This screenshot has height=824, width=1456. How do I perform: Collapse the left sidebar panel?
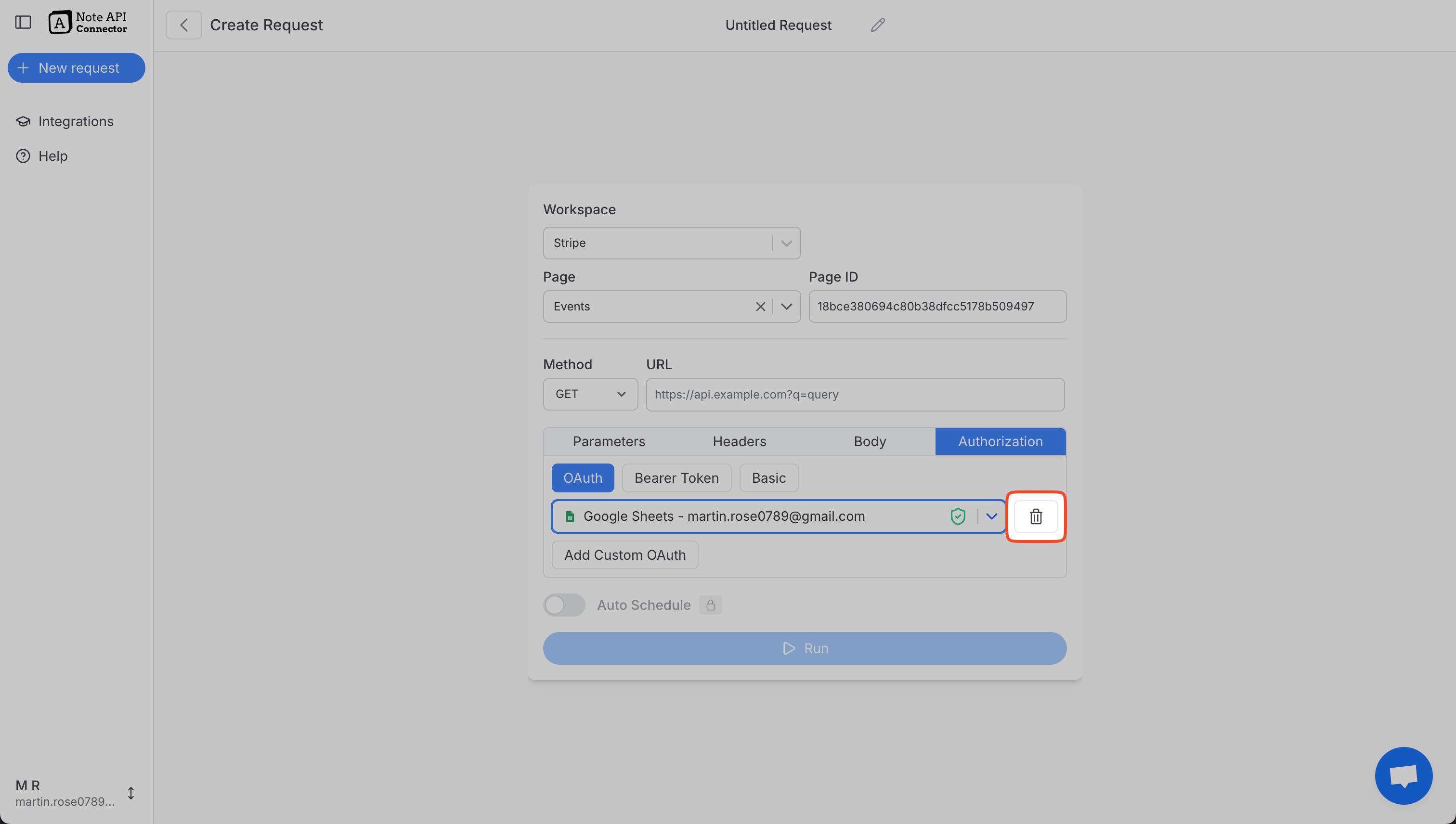22,22
